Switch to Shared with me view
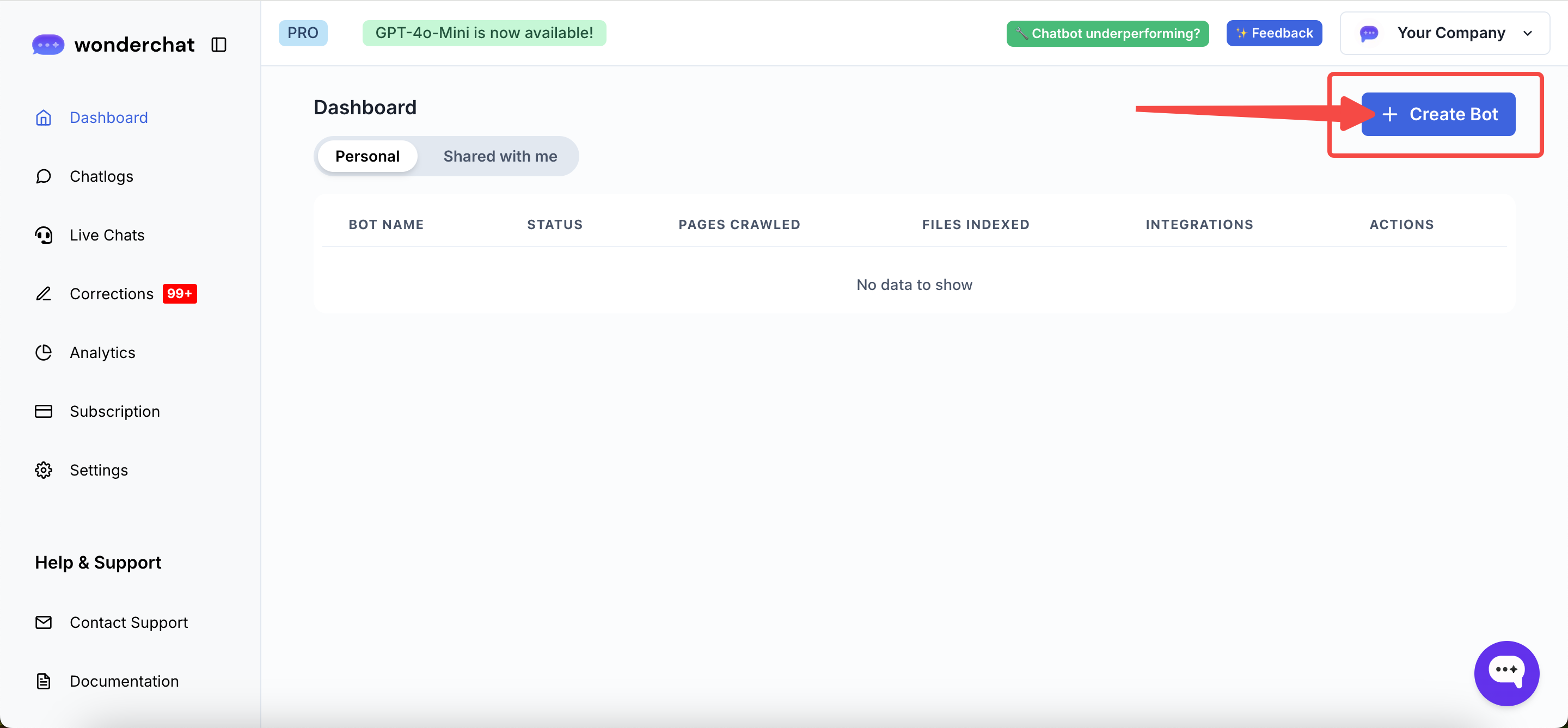1568x728 pixels. pos(500,156)
